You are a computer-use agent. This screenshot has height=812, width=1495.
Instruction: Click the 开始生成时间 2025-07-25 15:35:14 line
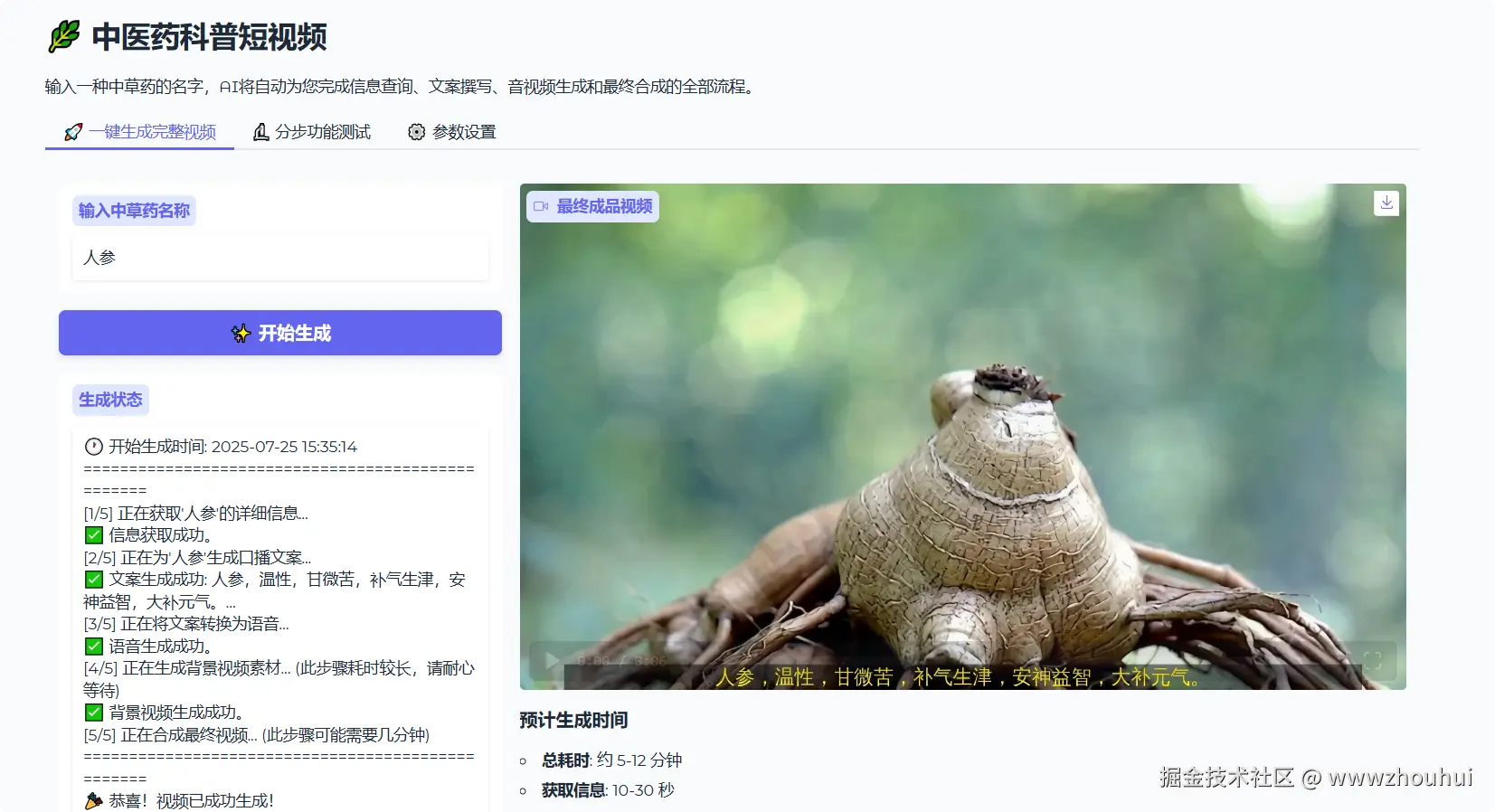click(221, 447)
